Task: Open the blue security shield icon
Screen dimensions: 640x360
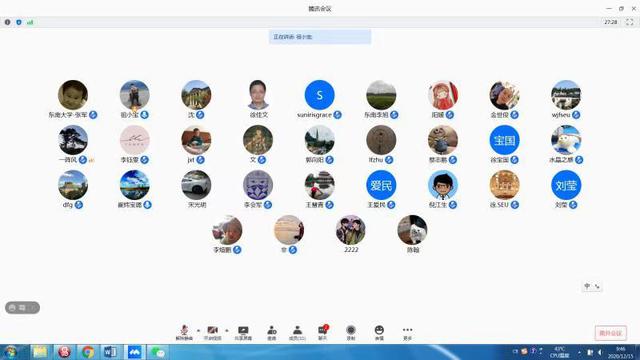Action: [x=19, y=22]
